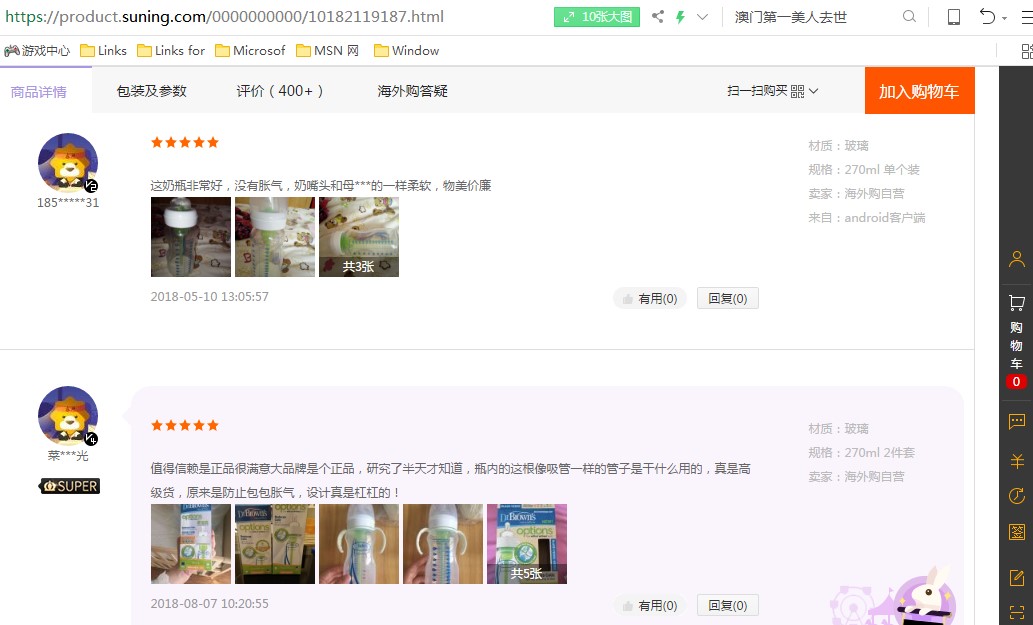Click the green lightning speed-mode icon
Viewport: 1033px width, 625px height.
point(681,17)
